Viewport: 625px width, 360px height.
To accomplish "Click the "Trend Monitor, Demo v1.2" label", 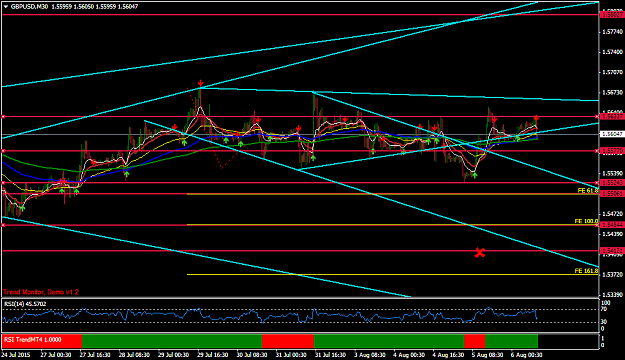I will (41, 292).
